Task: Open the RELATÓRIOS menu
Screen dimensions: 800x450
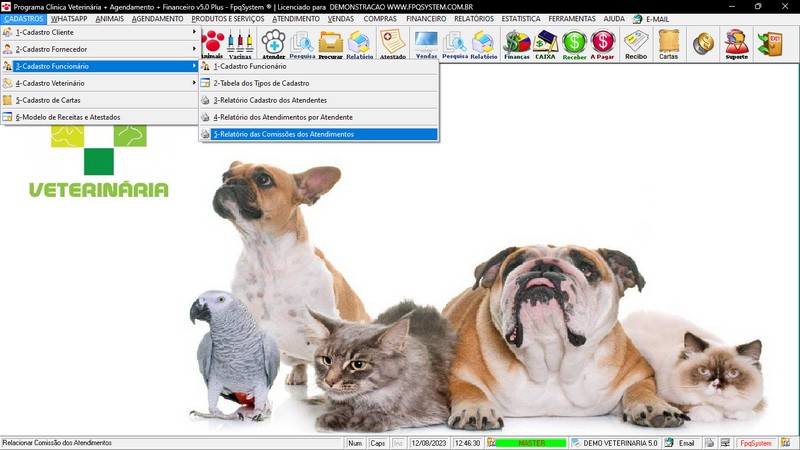Action: tap(474, 19)
